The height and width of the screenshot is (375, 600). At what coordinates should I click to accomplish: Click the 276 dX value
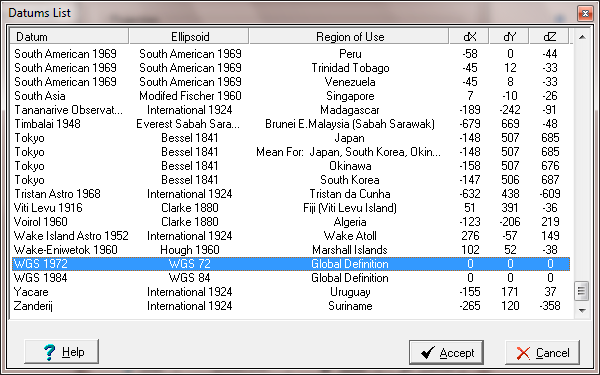pyautogui.click(x=470, y=236)
